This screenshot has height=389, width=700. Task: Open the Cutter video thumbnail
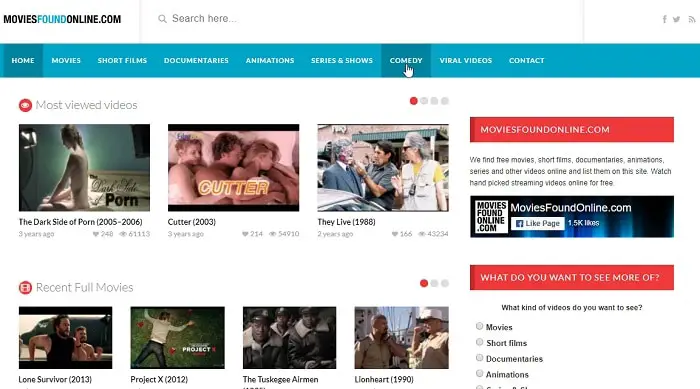pos(233,167)
